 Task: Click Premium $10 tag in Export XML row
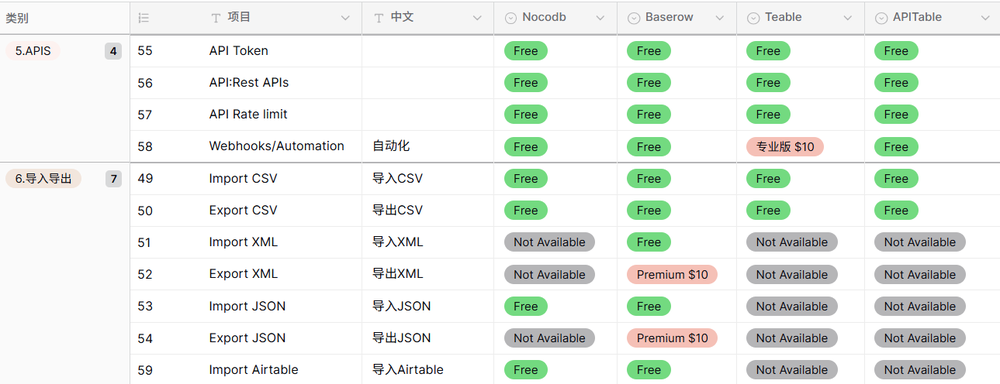tap(672, 274)
